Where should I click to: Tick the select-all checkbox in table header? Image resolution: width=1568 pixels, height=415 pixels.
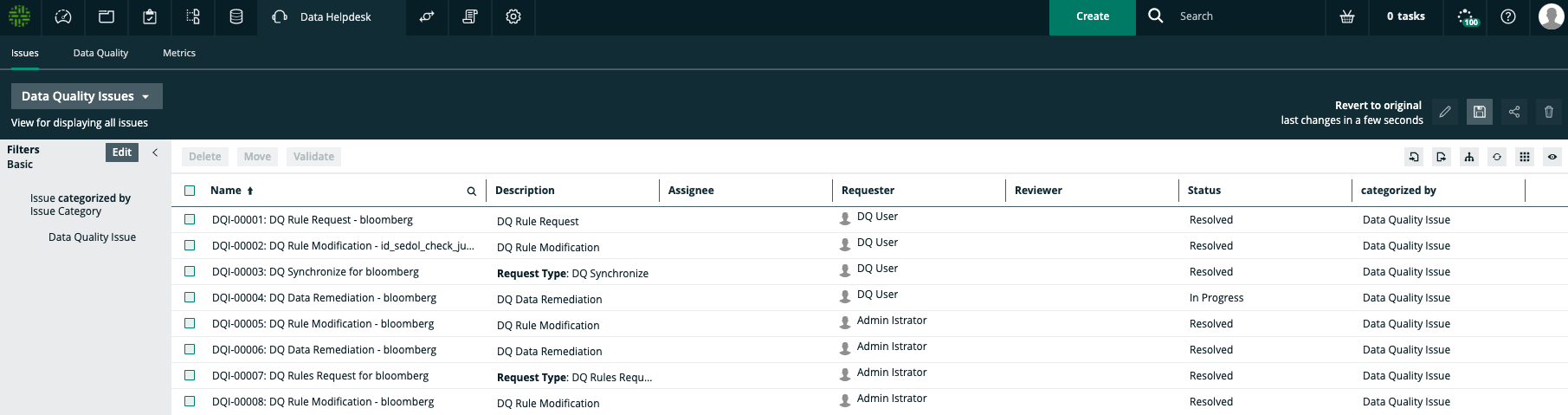click(x=190, y=191)
